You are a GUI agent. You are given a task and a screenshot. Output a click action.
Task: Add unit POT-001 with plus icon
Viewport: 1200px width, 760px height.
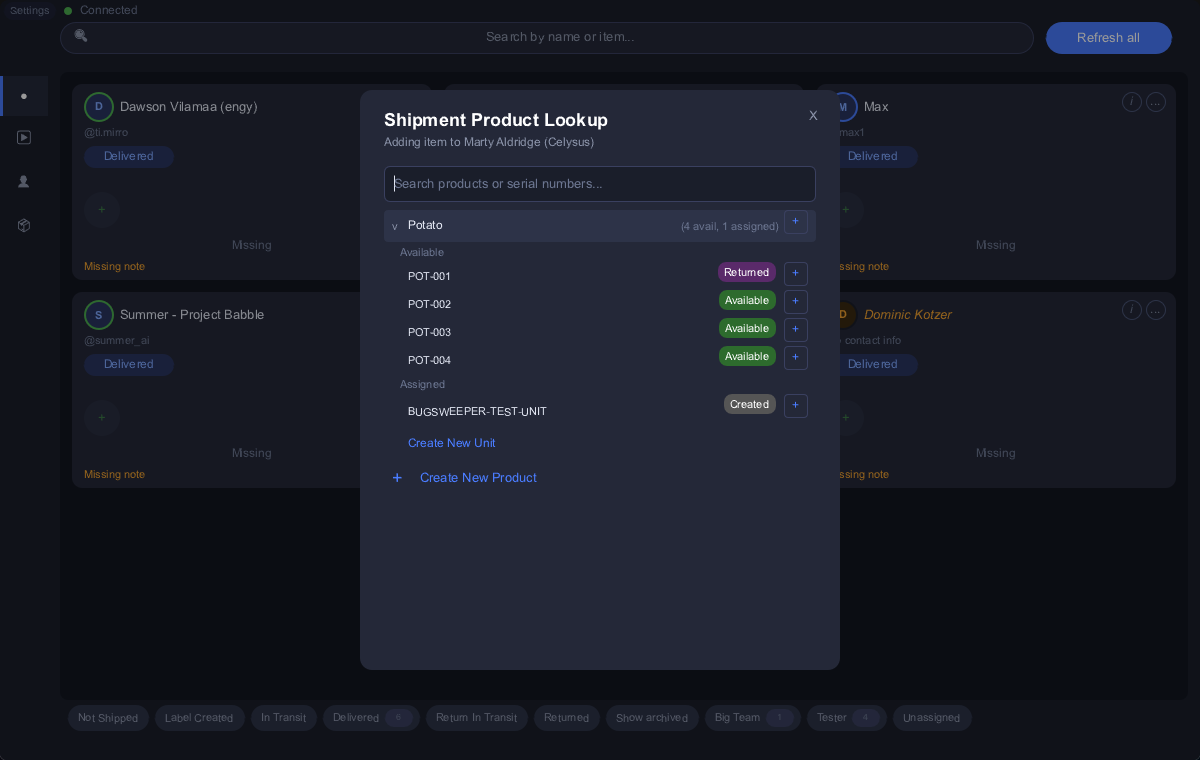coord(796,273)
